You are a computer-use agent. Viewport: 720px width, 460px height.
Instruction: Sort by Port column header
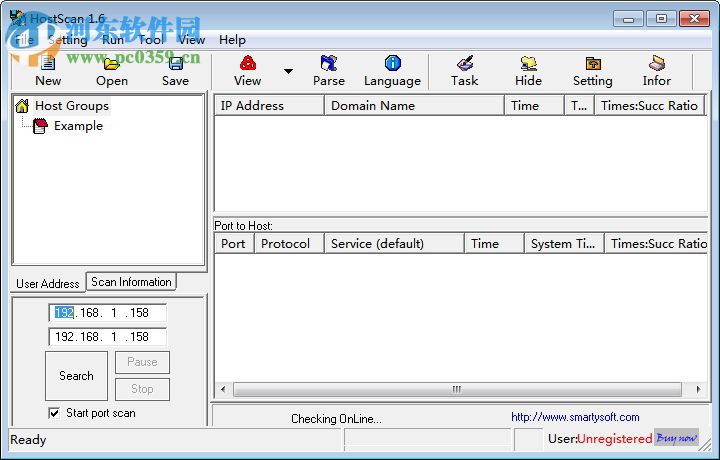(234, 244)
